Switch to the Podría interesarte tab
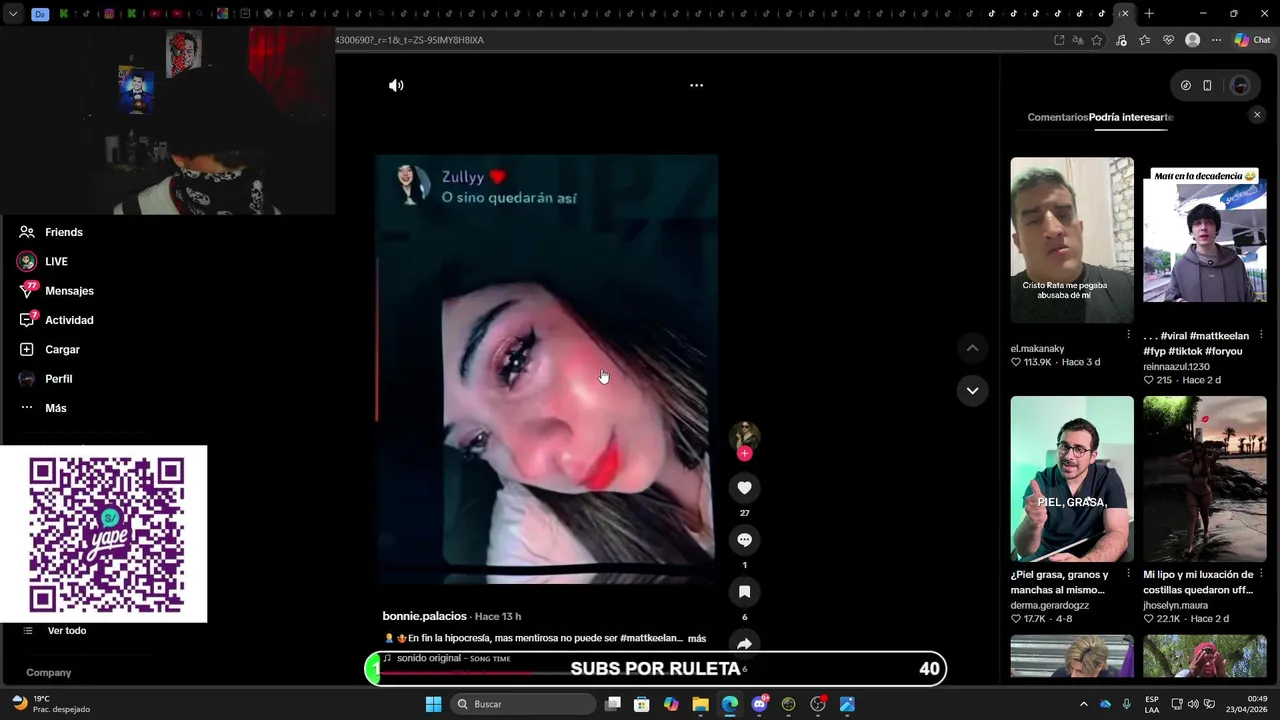The height and width of the screenshot is (720, 1280). [1131, 117]
